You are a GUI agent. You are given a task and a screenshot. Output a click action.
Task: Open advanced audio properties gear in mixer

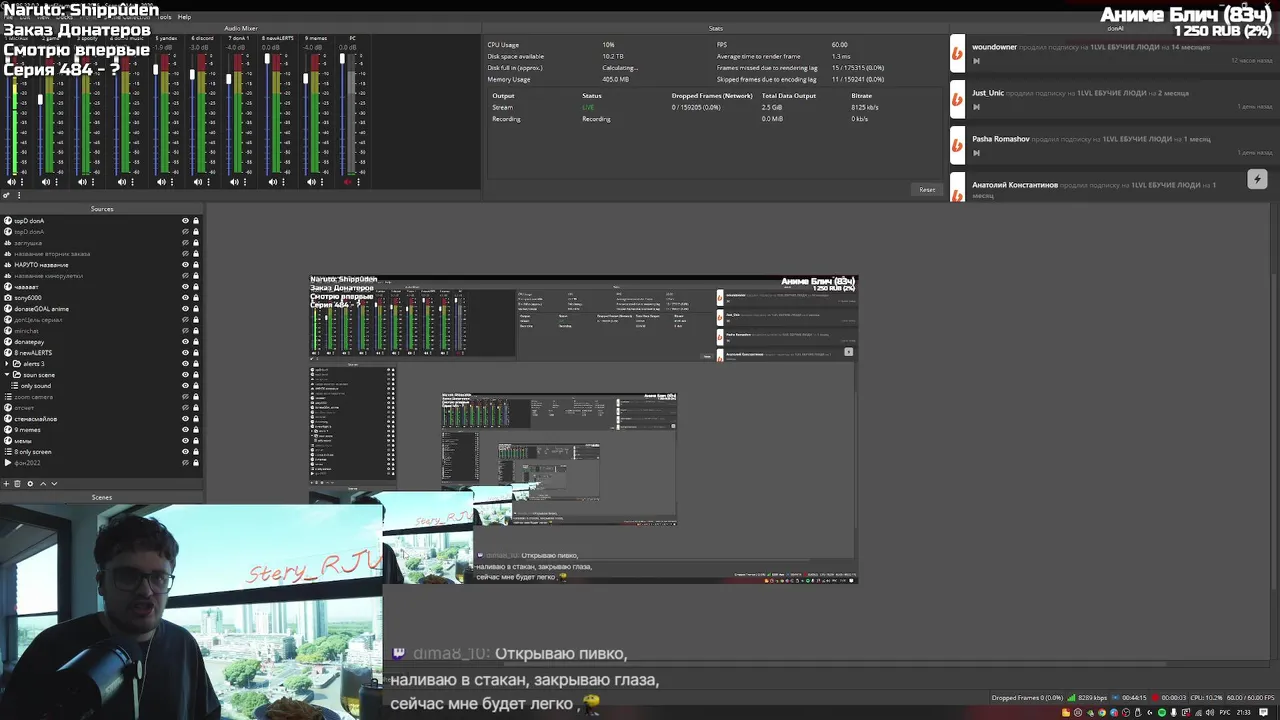pyautogui.click(x=6, y=195)
